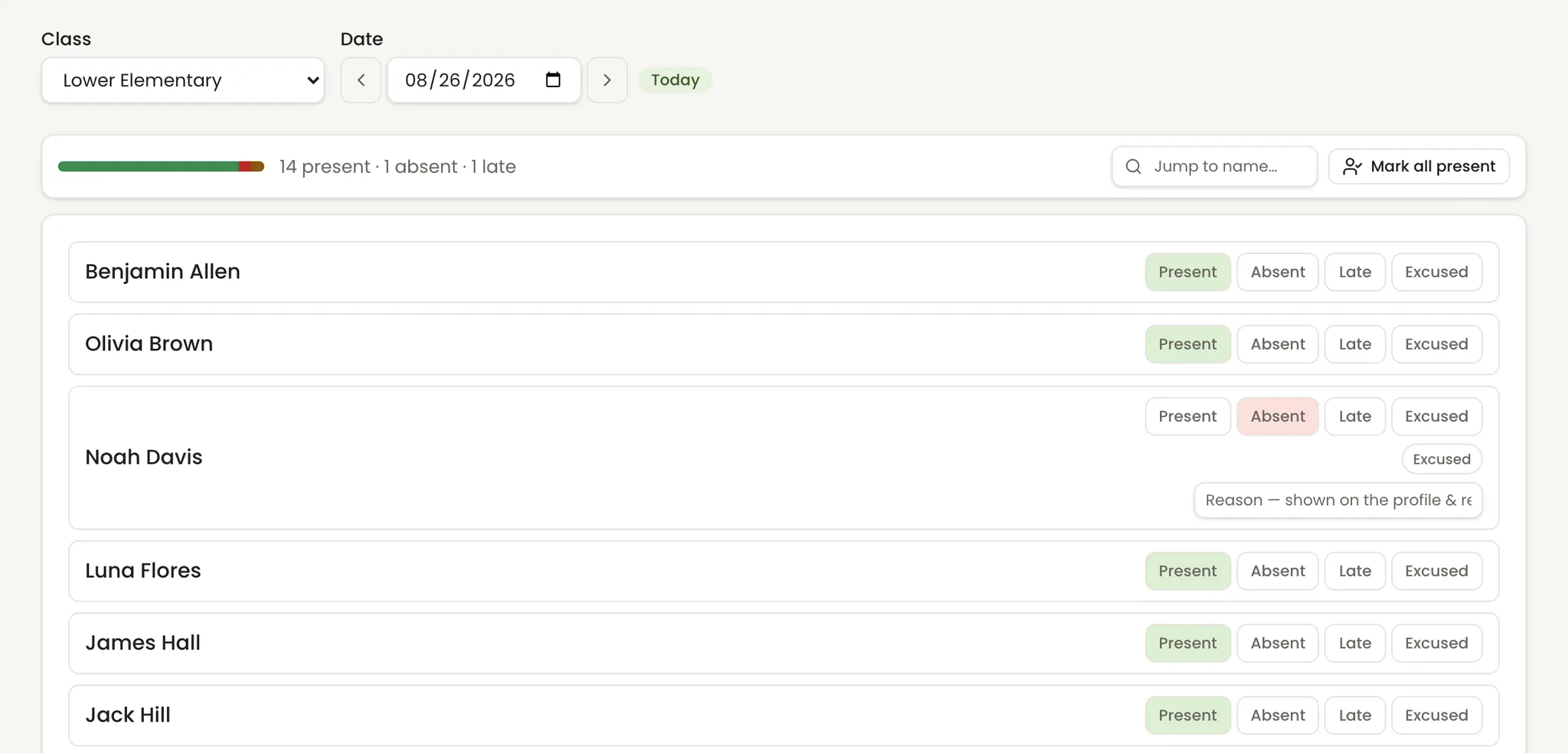Click the name Luna Flores
This screenshot has height=753, width=1568.
[143, 571]
